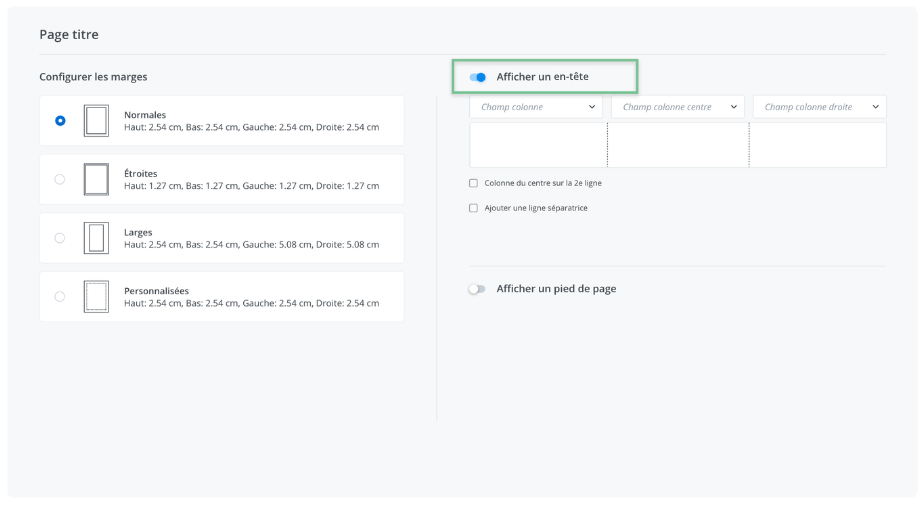The height and width of the screenshot is (505, 923).
Task: Click the Page titre section heading
Action: [x=69, y=35]
